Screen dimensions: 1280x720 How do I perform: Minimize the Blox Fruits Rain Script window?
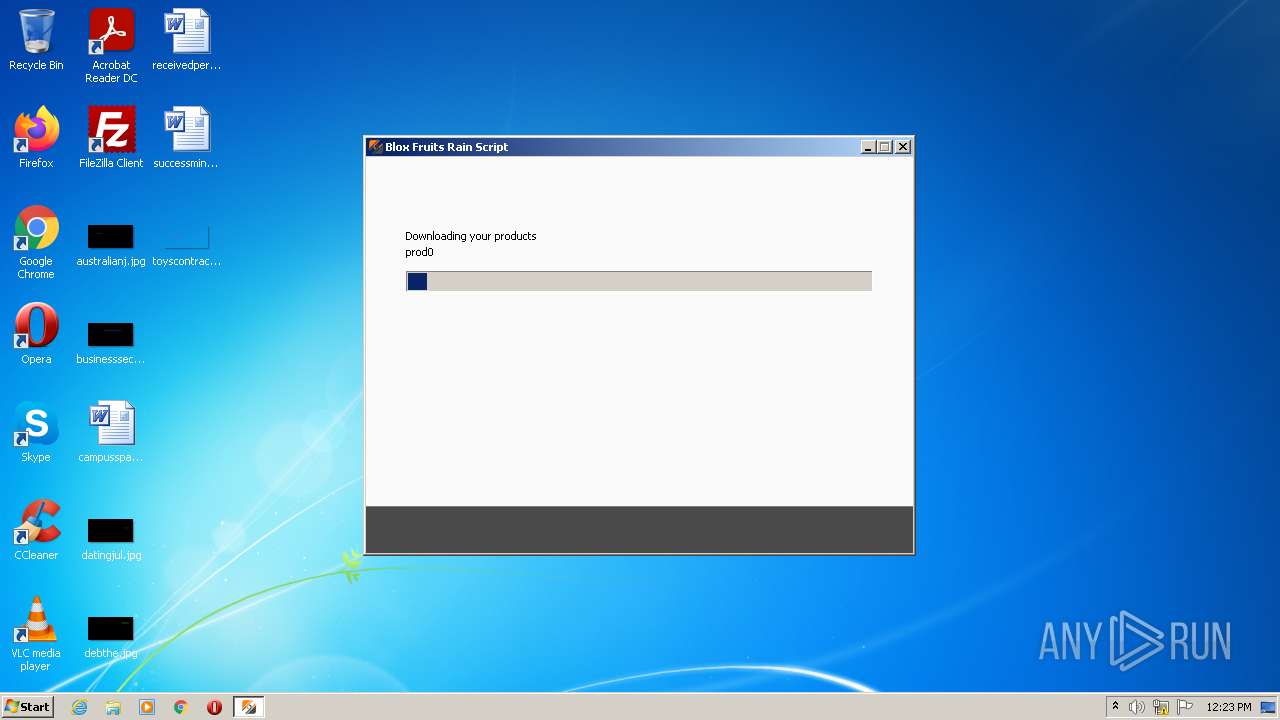868,147
